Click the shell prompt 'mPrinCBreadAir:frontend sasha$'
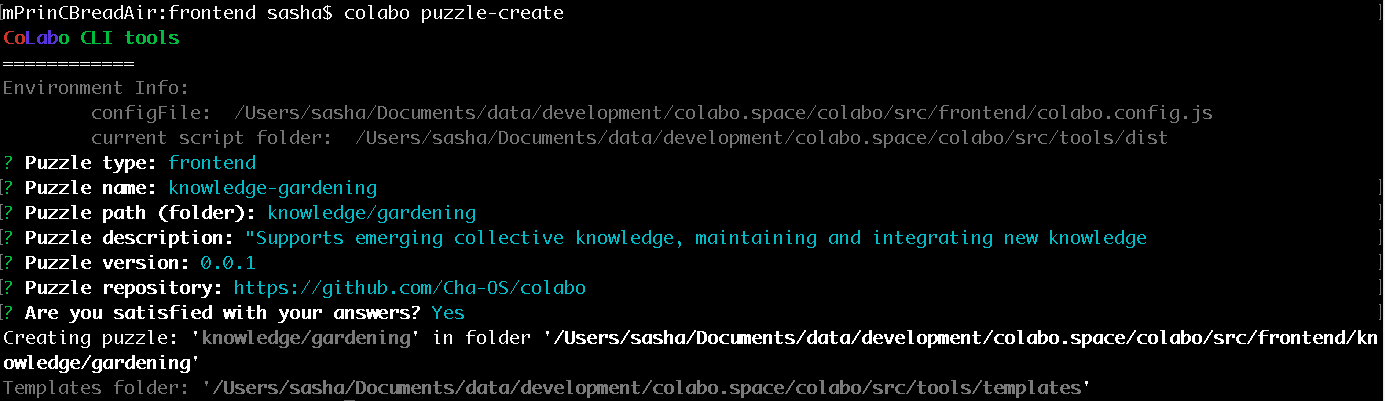The image size is (1385, 401). pos(168,13)
